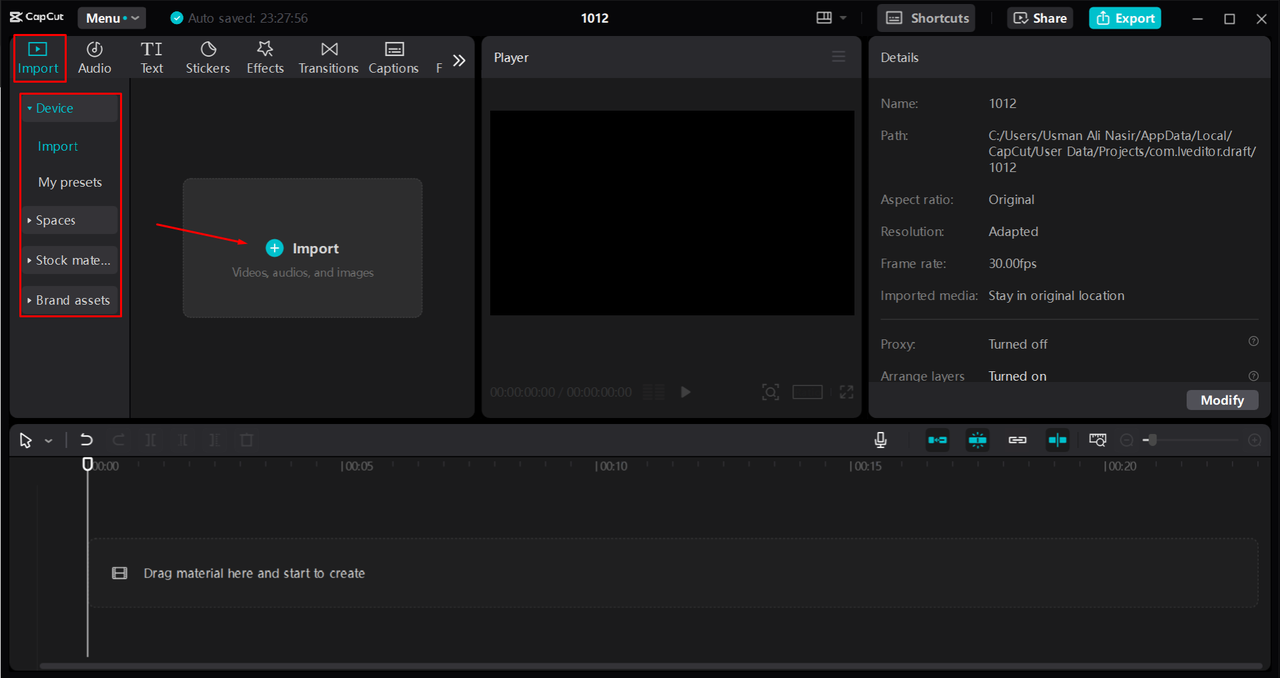Viewport: 1280px width, 678px height.
Task: Select Import under Device
Action: (x=58, y=146)
